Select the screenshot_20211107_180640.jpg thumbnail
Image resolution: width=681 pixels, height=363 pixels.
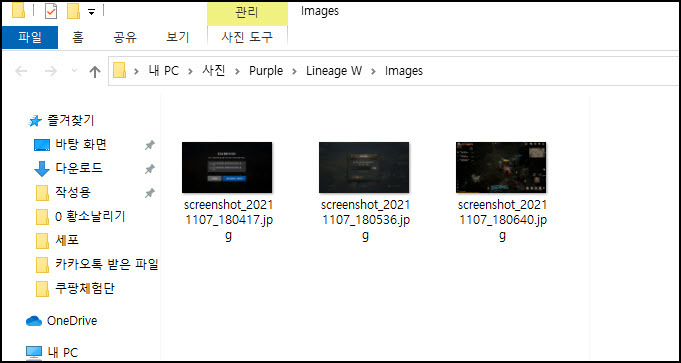point(501,167)
